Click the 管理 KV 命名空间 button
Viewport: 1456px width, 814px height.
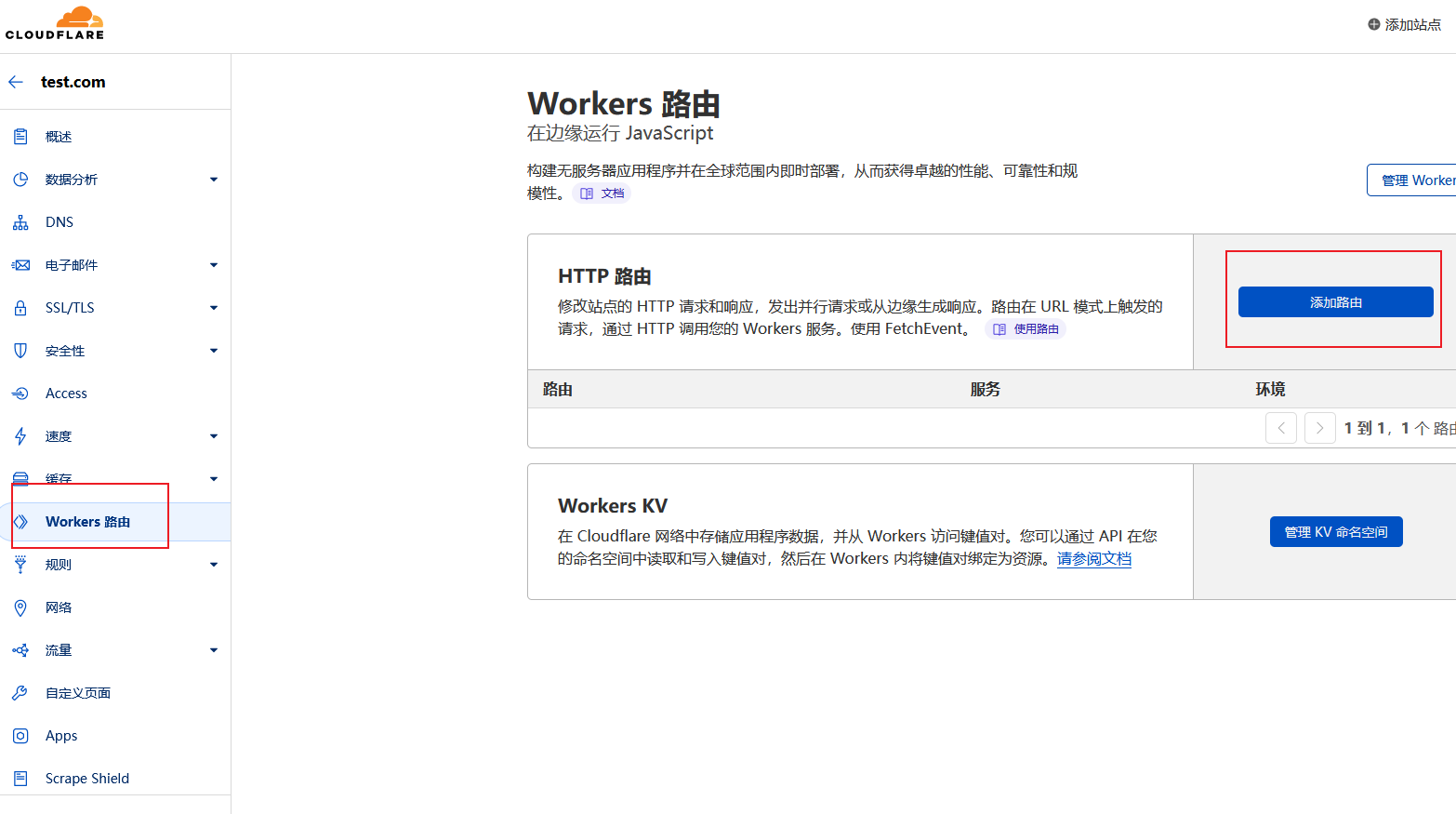tap(1336, 532)
